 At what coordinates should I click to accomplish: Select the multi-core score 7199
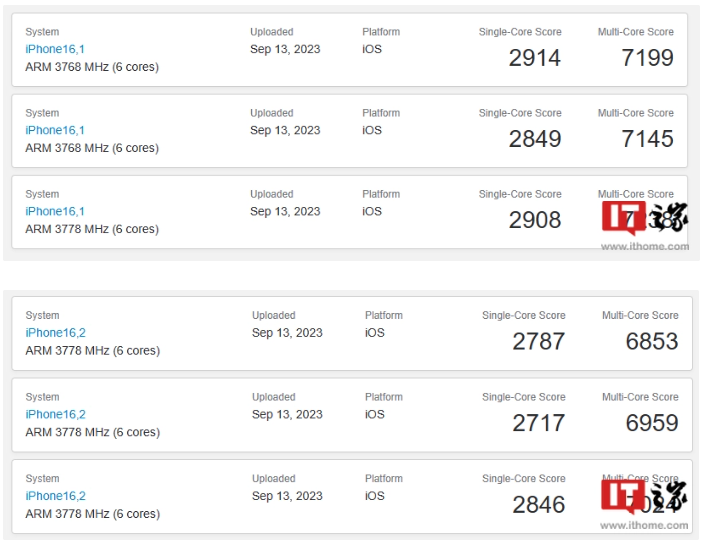647,58
